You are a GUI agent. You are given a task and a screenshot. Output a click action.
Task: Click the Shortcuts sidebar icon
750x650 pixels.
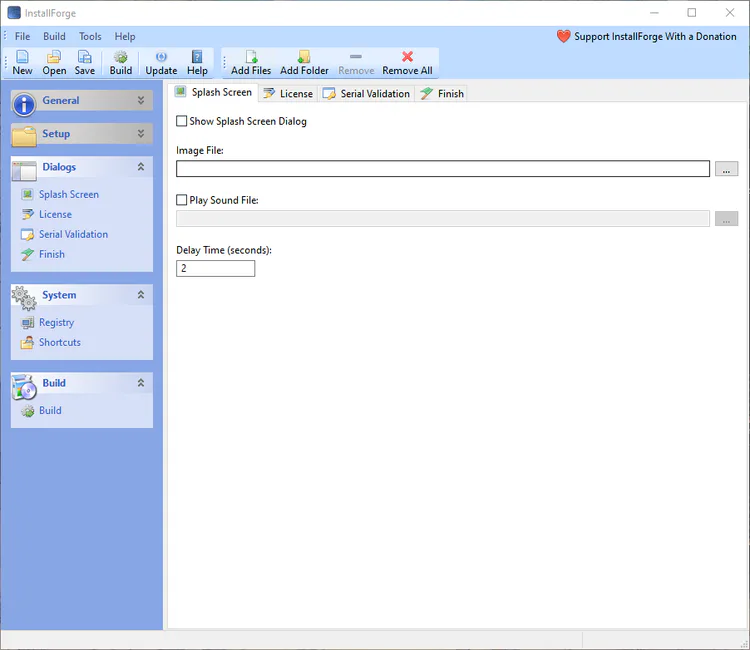point(27,342)
